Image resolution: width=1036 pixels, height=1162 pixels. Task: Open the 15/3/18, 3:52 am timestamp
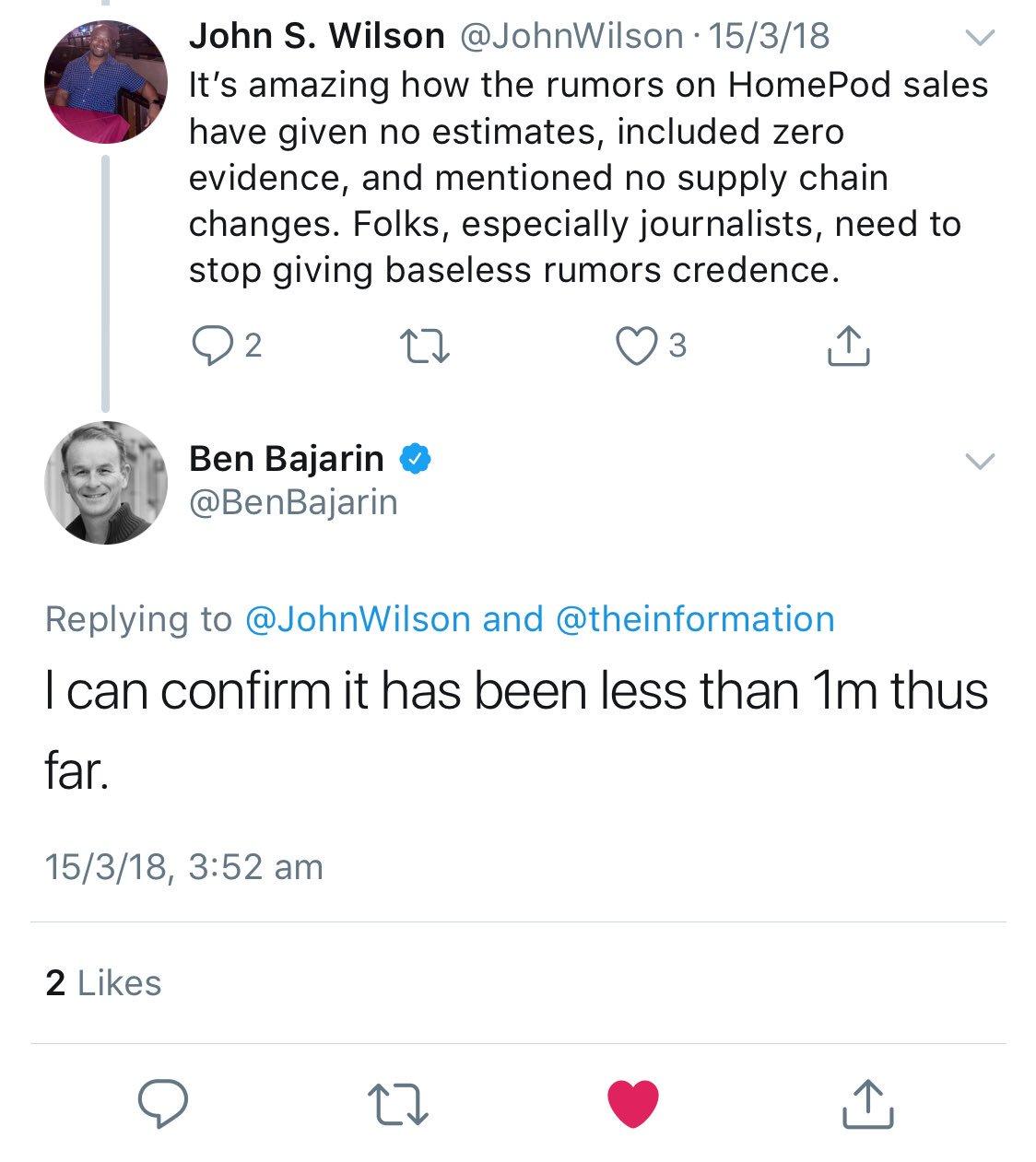click(184, 867)
